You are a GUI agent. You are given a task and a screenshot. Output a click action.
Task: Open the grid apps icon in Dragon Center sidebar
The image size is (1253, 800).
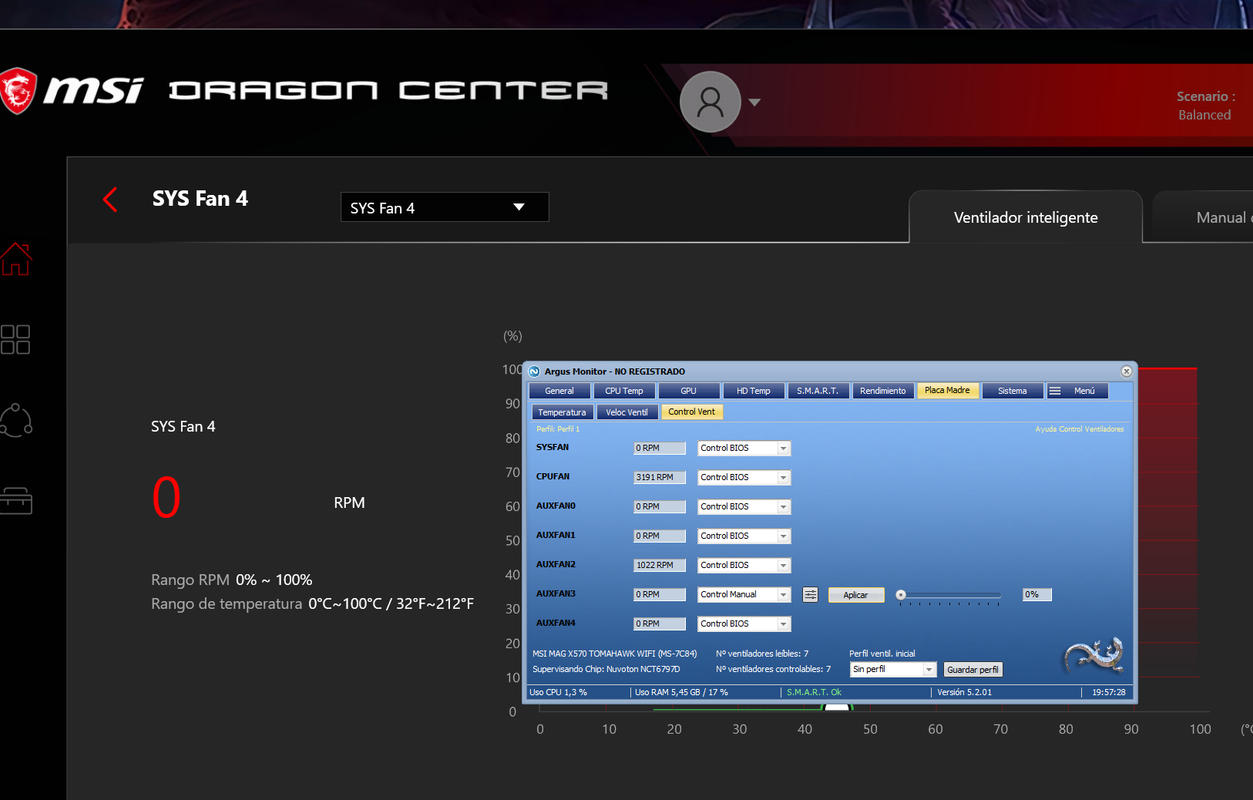15,340
